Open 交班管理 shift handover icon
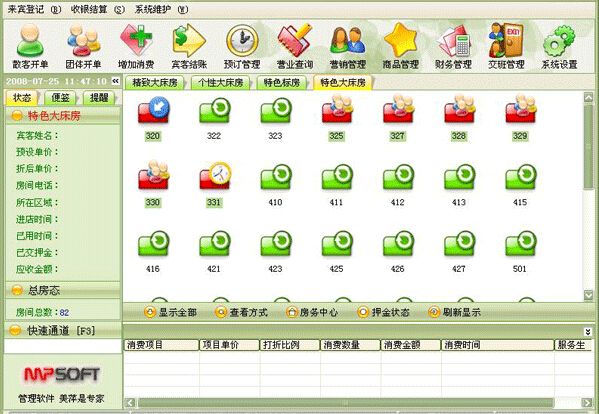 coord(506,46)
